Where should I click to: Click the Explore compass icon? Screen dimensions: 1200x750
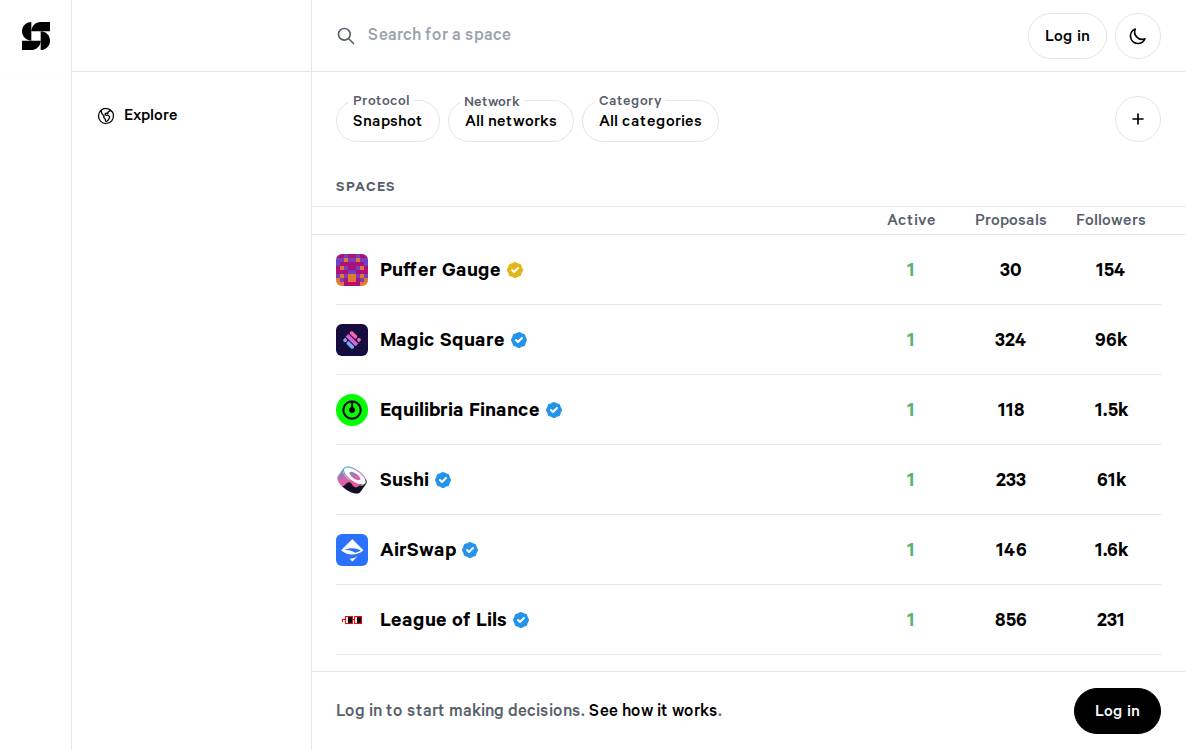[x=106, y=116]
